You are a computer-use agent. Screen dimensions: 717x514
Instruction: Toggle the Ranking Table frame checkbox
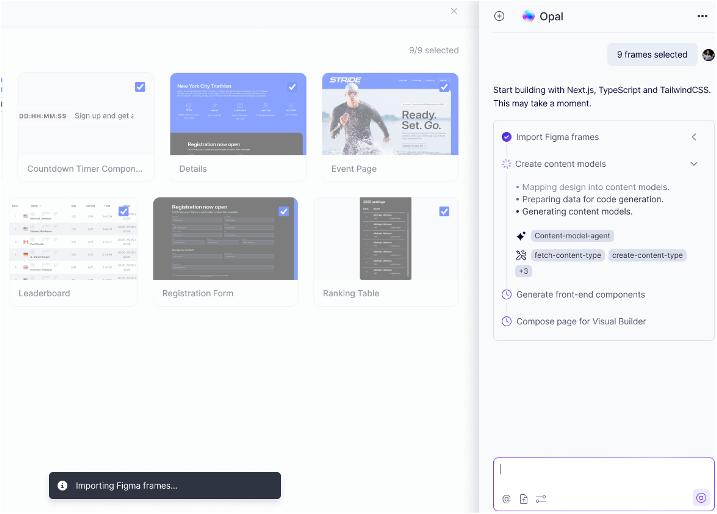coord(444,211)
